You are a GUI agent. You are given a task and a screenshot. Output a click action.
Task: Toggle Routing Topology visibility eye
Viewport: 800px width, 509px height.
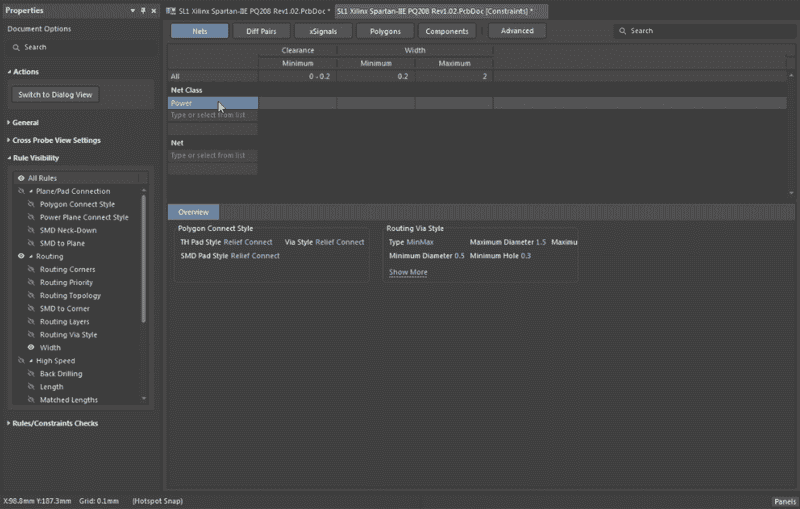tap(31, 295)
